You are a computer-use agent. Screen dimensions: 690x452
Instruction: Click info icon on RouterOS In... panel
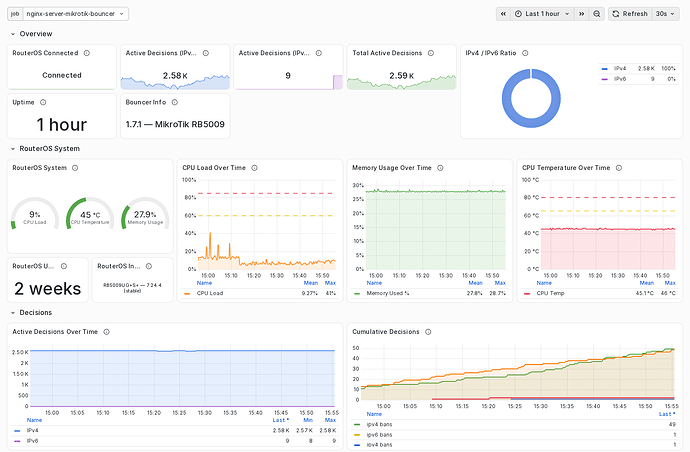click(149, 267)
